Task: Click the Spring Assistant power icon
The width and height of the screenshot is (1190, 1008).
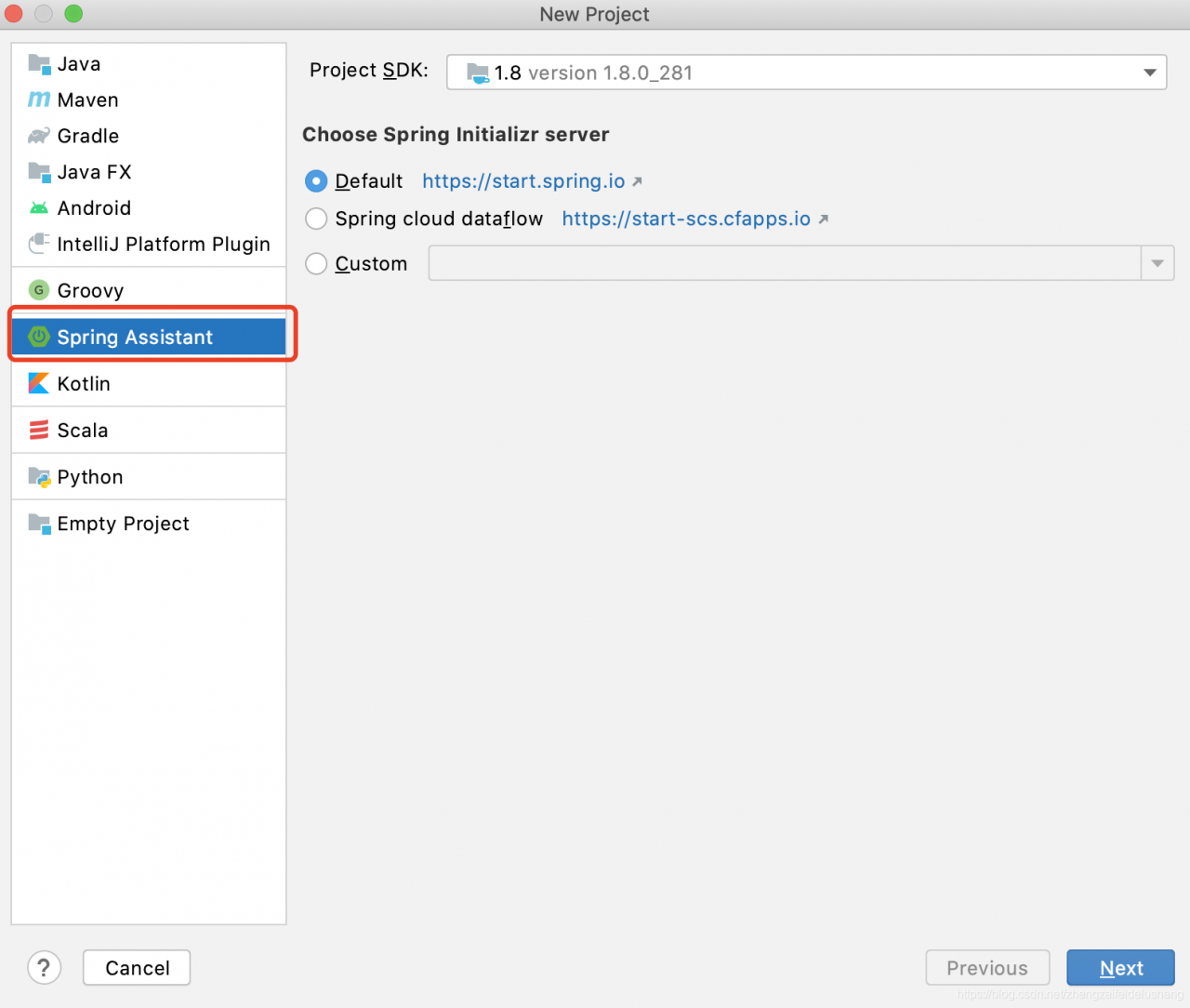Action: (x=39, y=337)
